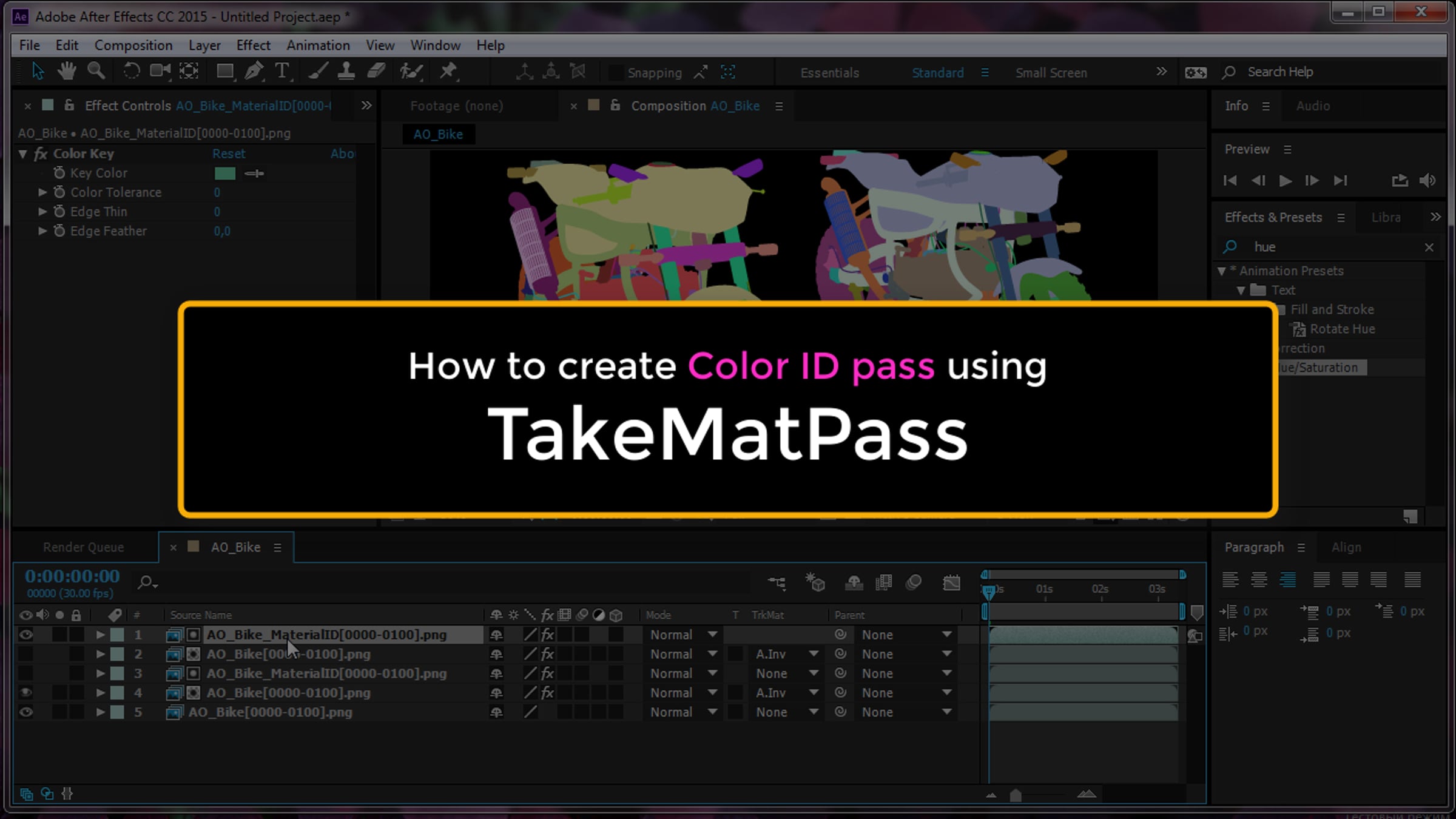The height and width of the screenshot is (819, 1456).
Task: Select the Rotation tool
Action: [131, 72]
